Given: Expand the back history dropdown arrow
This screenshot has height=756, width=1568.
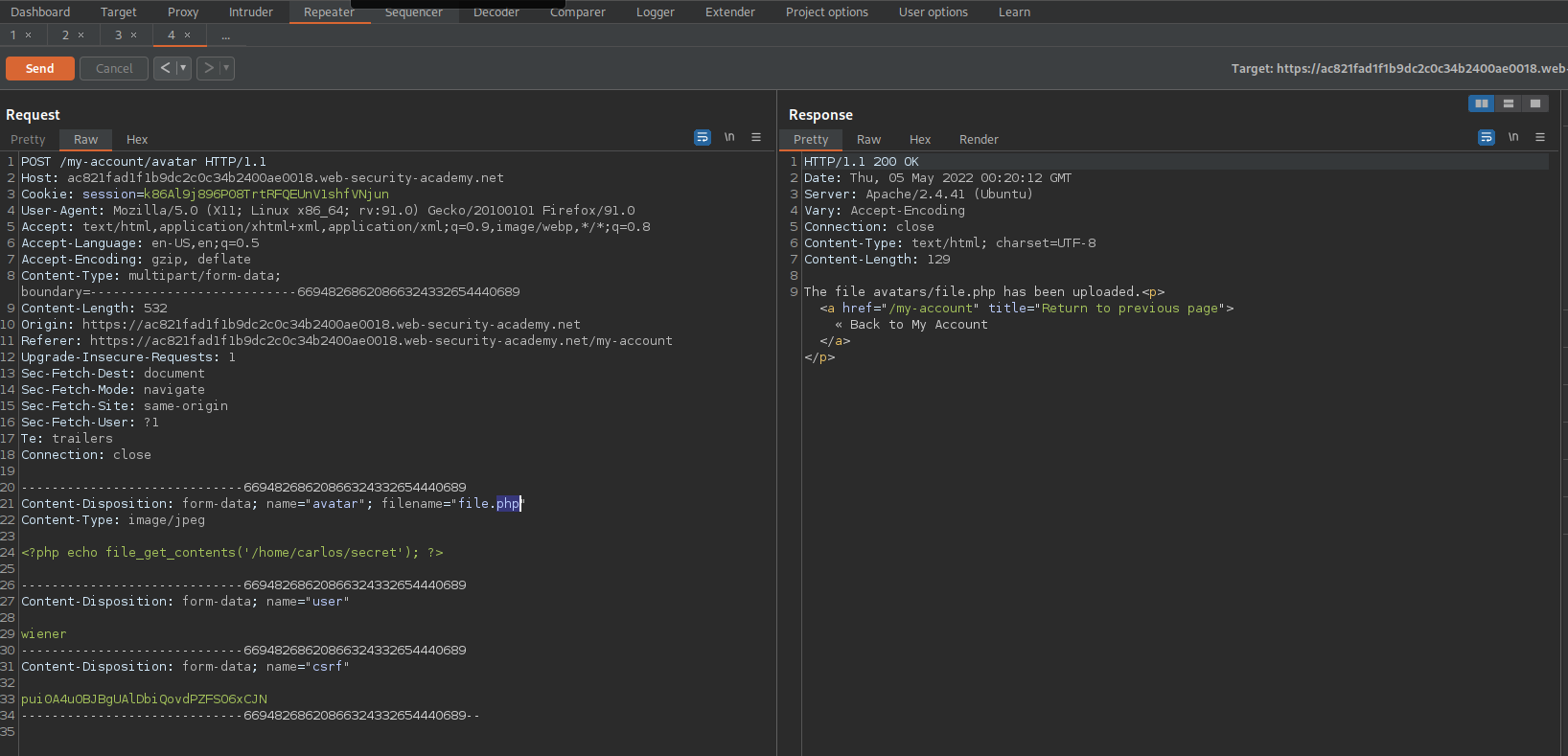Looking at the screenshot, I should (x=183, y=68).
